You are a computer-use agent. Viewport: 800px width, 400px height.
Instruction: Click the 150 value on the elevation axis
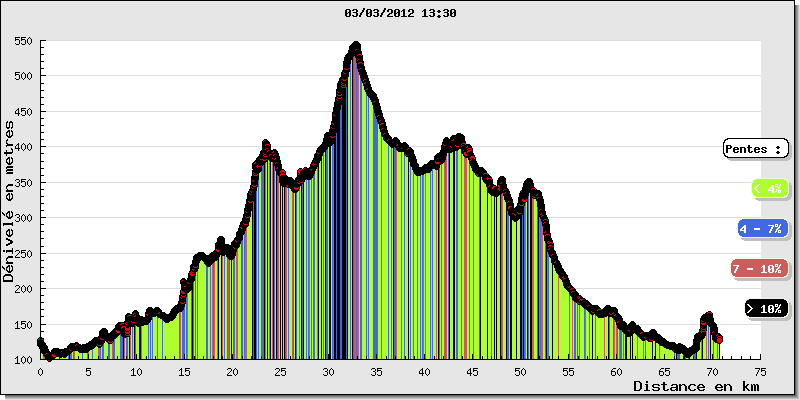pyautogui.click(x=24, y=324)
